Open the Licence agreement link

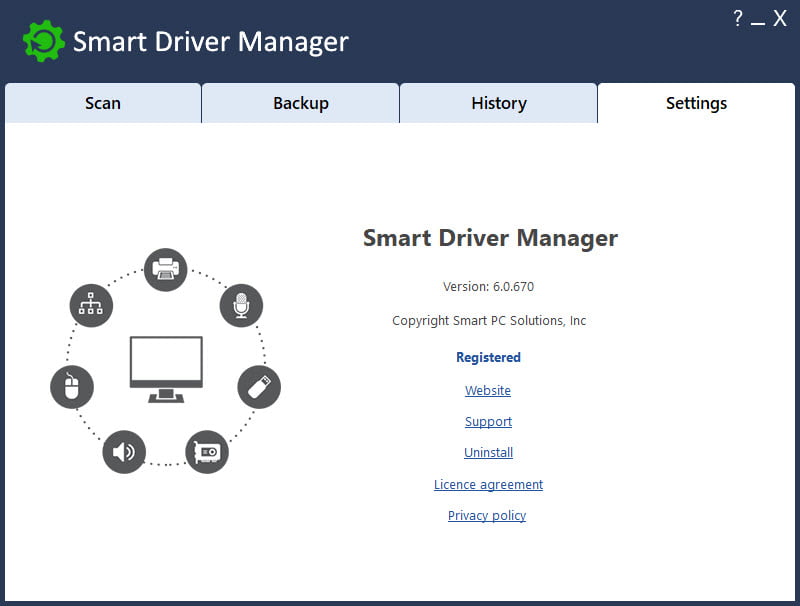coord(488,485)
